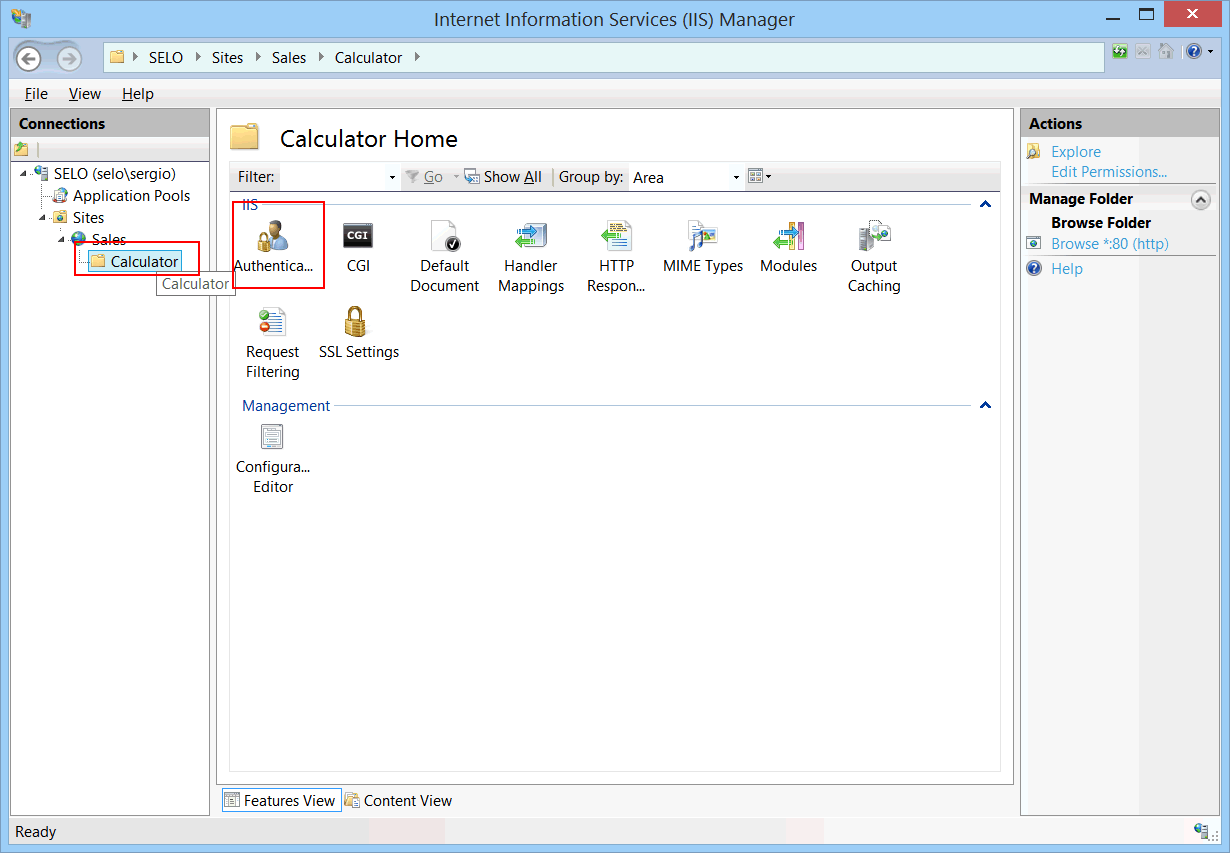Collapse the IIS group section

point(985,204)
